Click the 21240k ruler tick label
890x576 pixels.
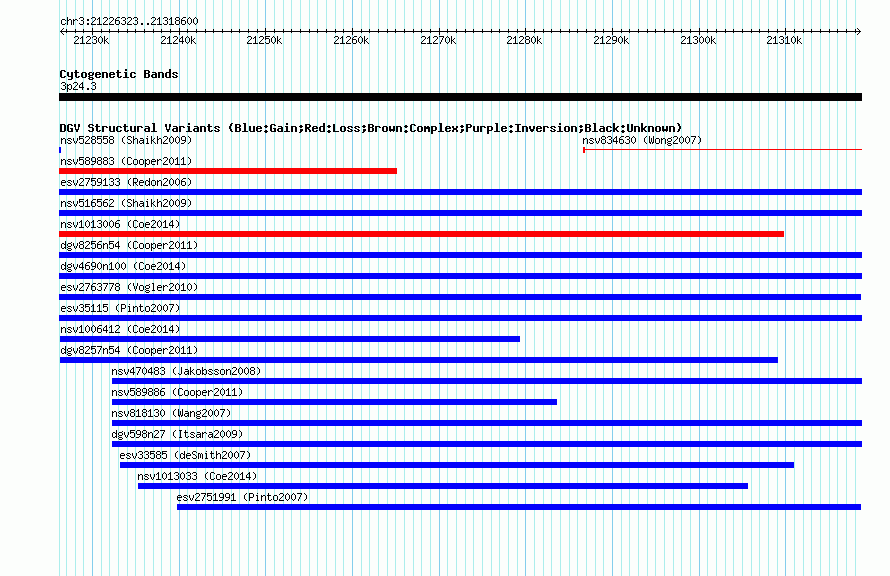click(x=178, y=40)
